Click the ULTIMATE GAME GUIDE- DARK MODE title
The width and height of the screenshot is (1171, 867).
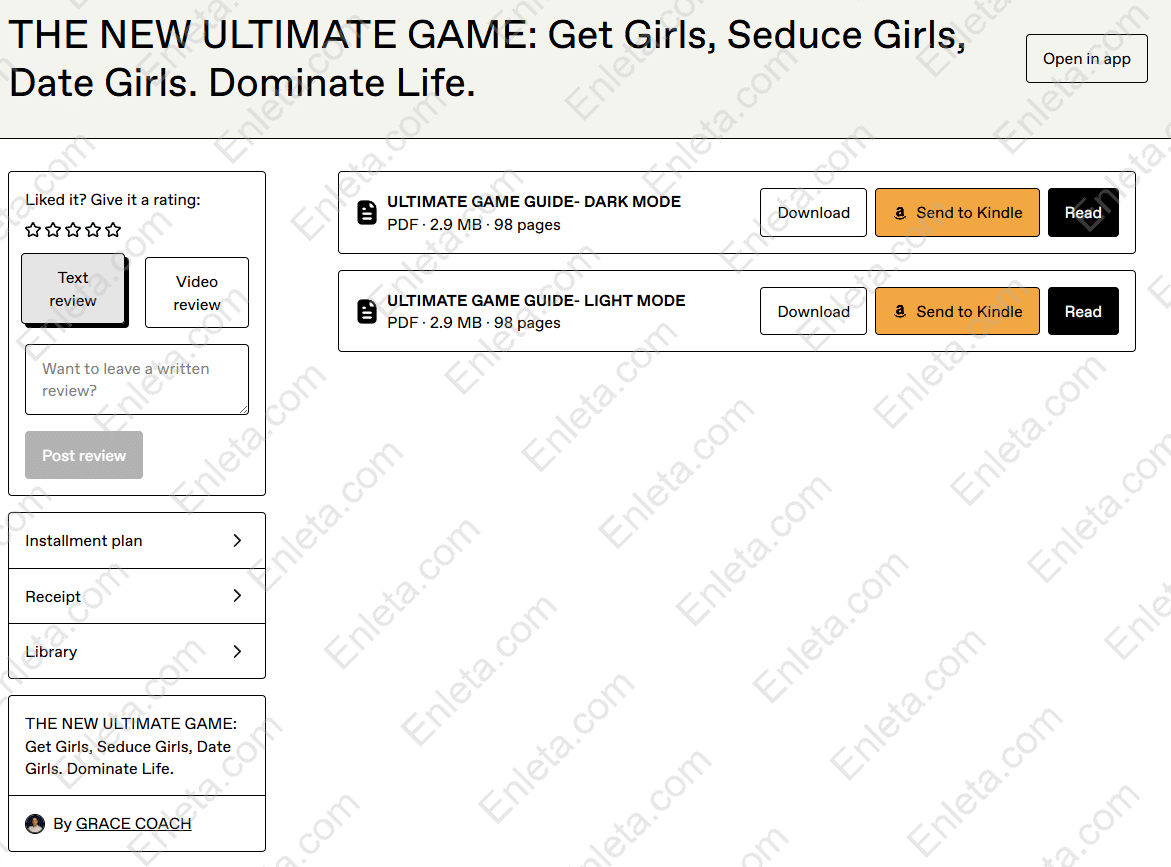pos(534,202)
